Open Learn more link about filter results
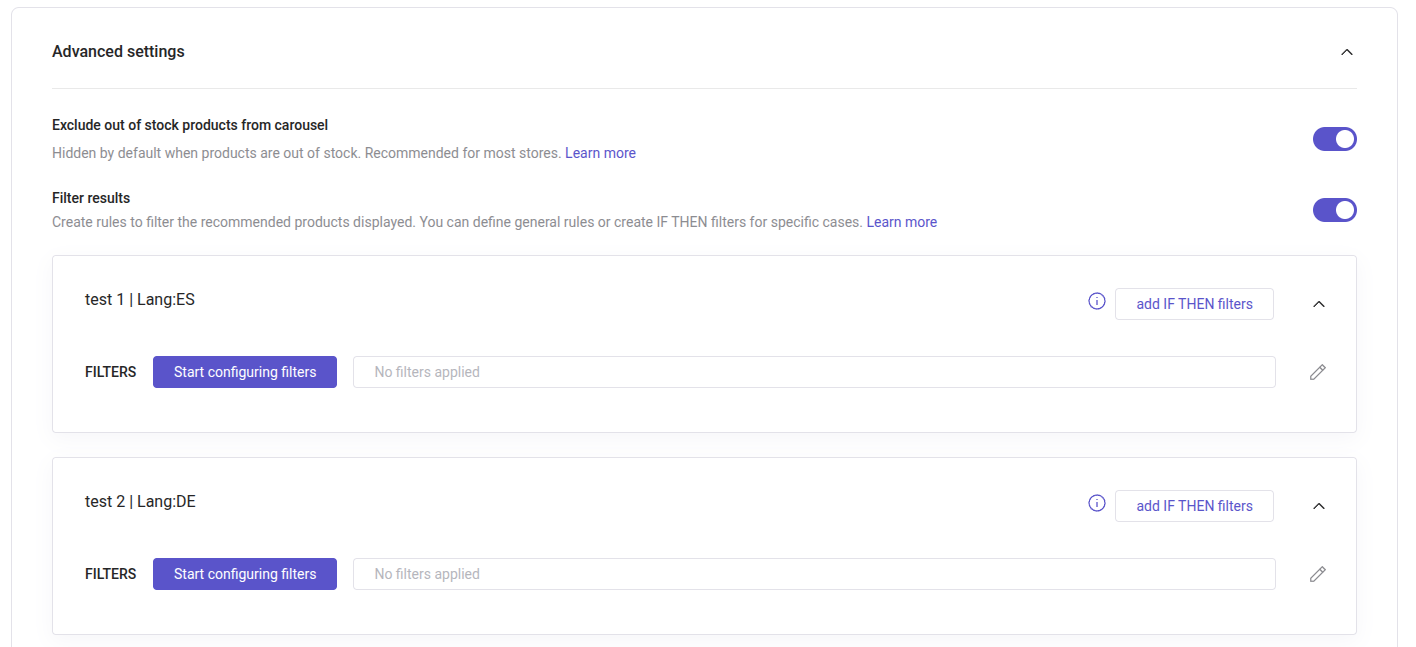This screenshot has width=1416, height=647. (x=902, y=222)
